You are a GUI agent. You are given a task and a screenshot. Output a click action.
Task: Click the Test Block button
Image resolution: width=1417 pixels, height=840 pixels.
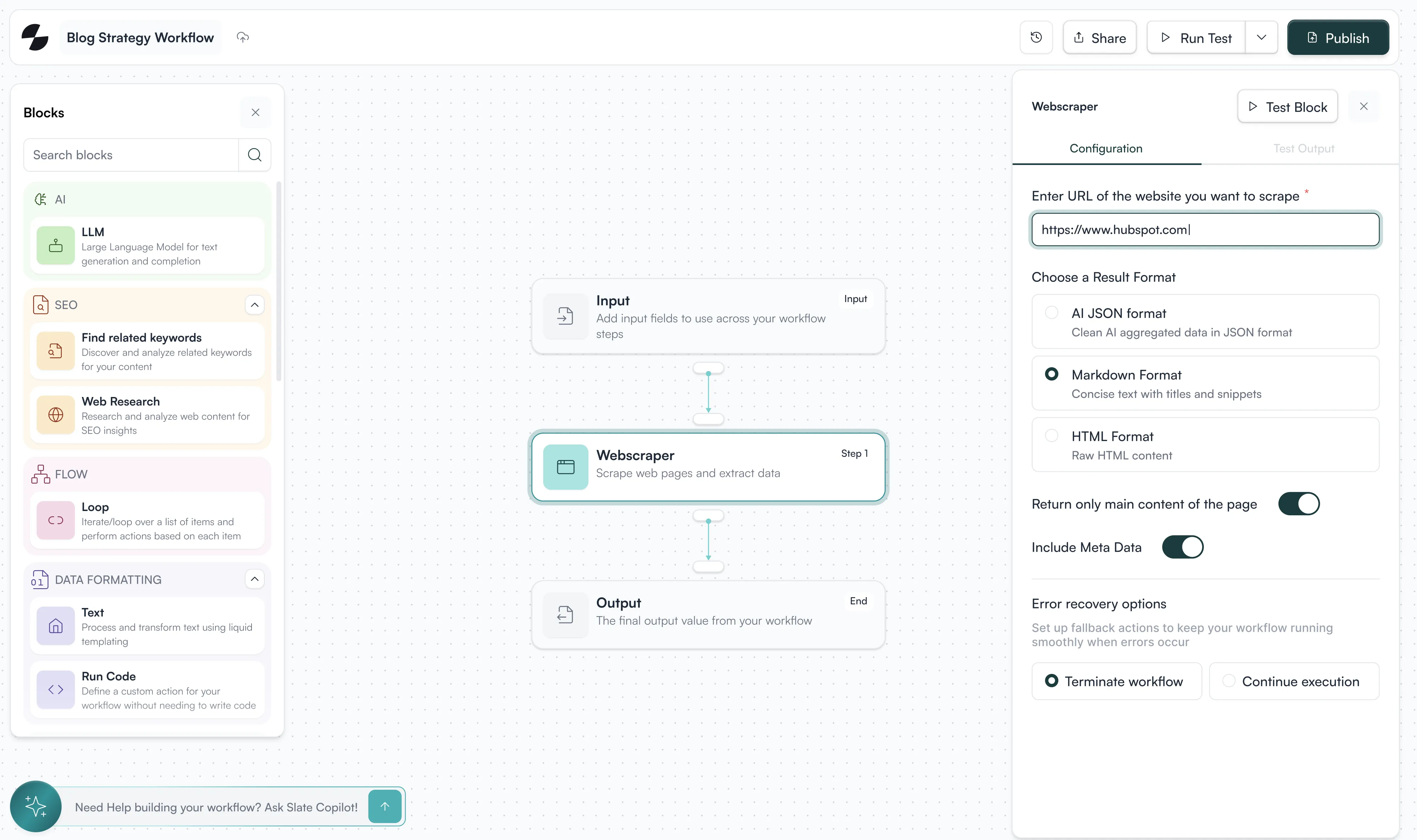pyautogui.click(x=1287, y=107)
